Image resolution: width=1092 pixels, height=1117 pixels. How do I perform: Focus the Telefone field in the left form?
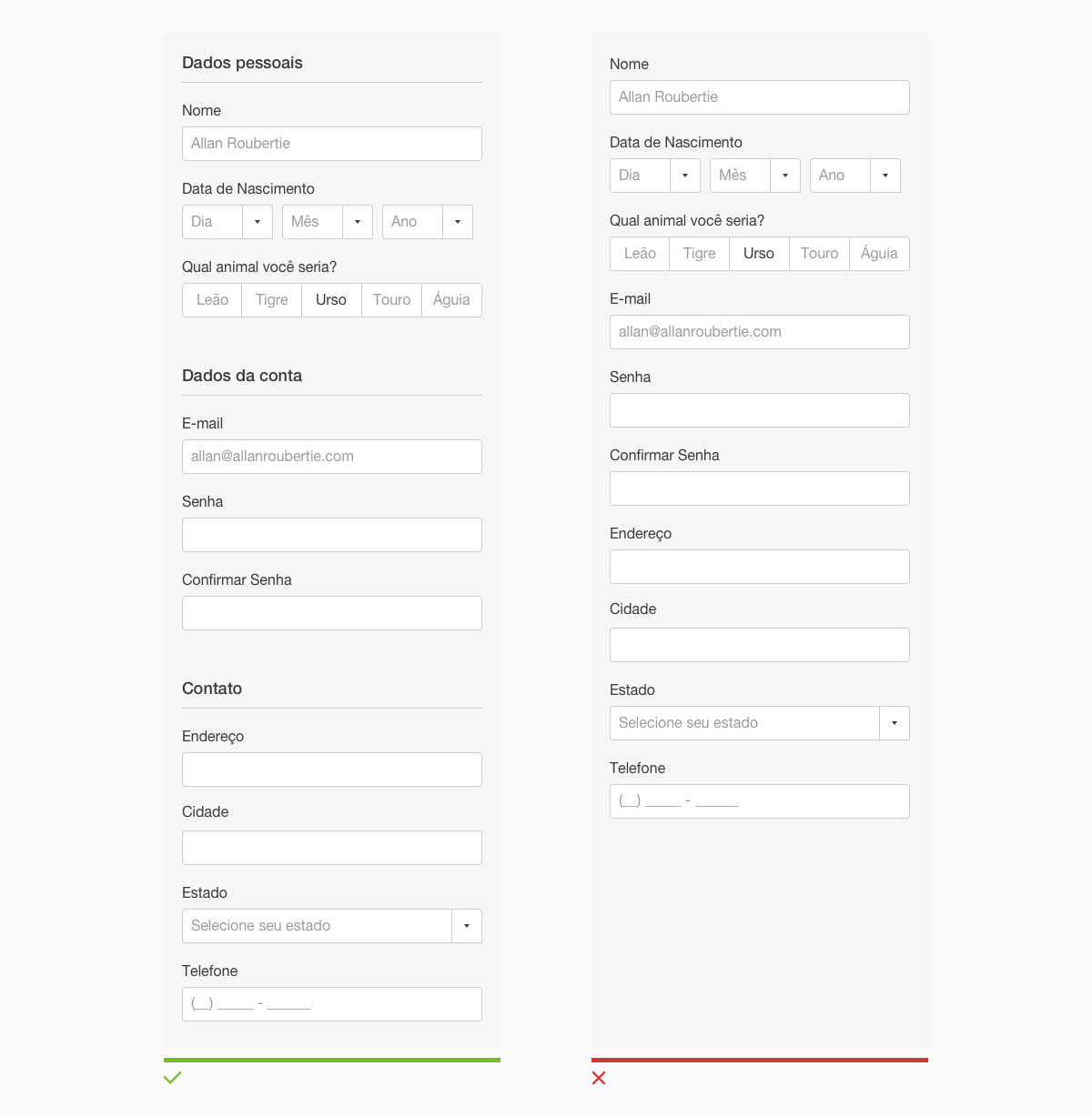point(332,1004)
